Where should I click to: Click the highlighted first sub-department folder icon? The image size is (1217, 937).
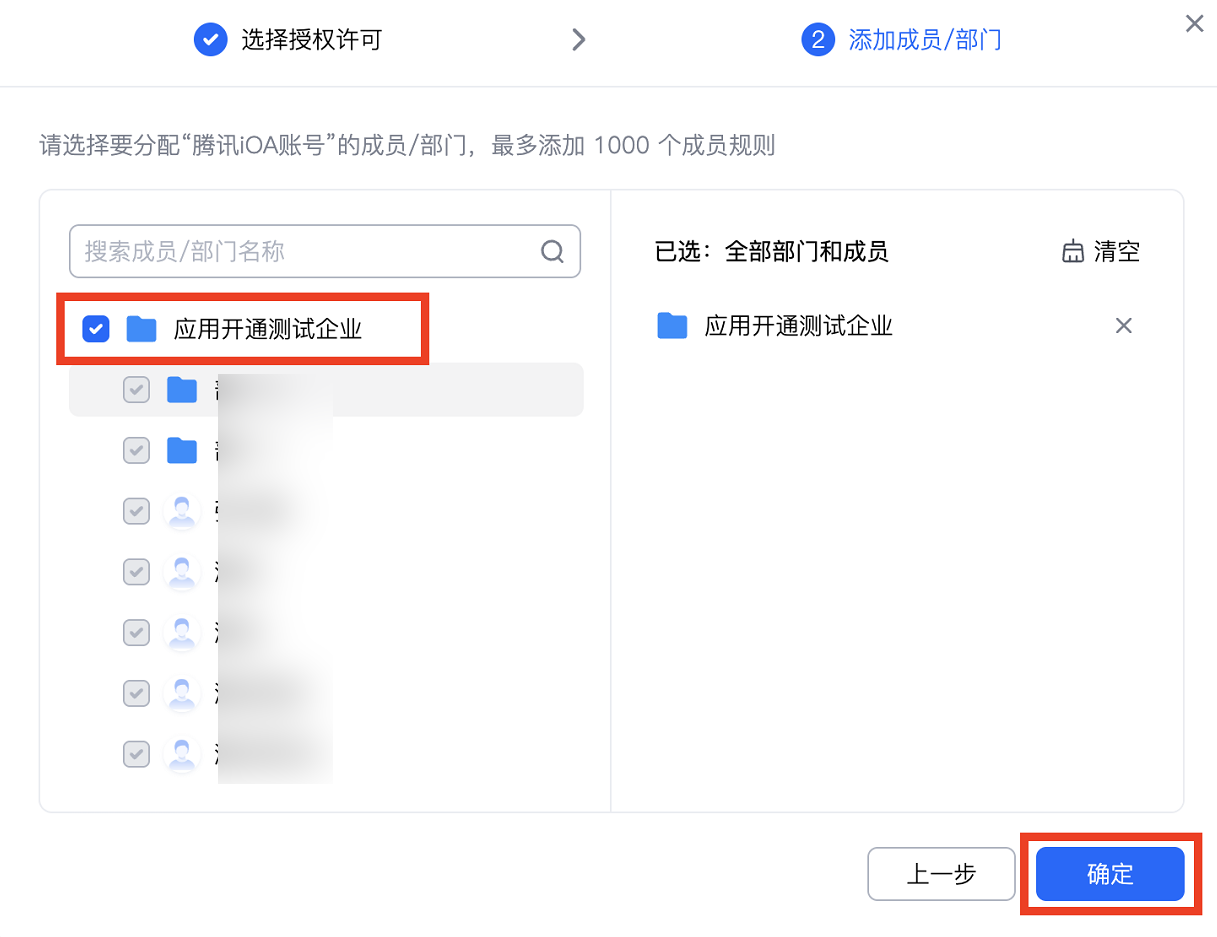[182, 390]
